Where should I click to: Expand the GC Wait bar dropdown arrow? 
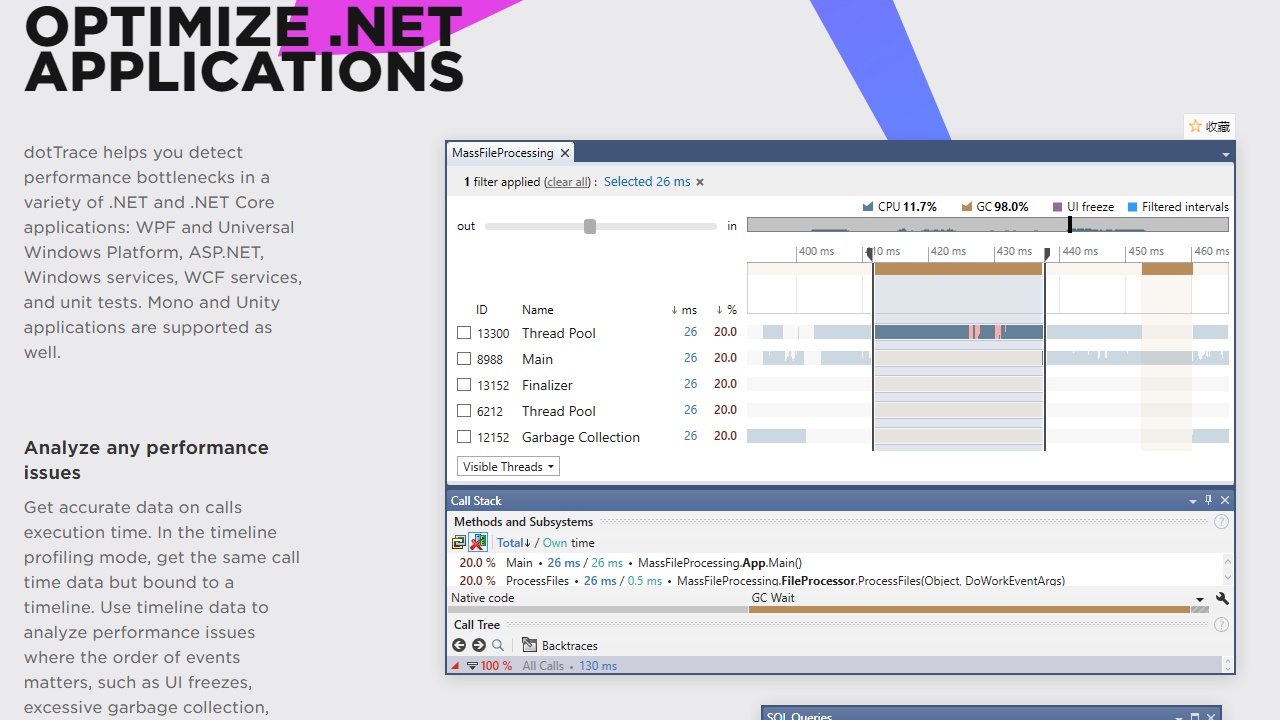click(x=1200, y=599)
